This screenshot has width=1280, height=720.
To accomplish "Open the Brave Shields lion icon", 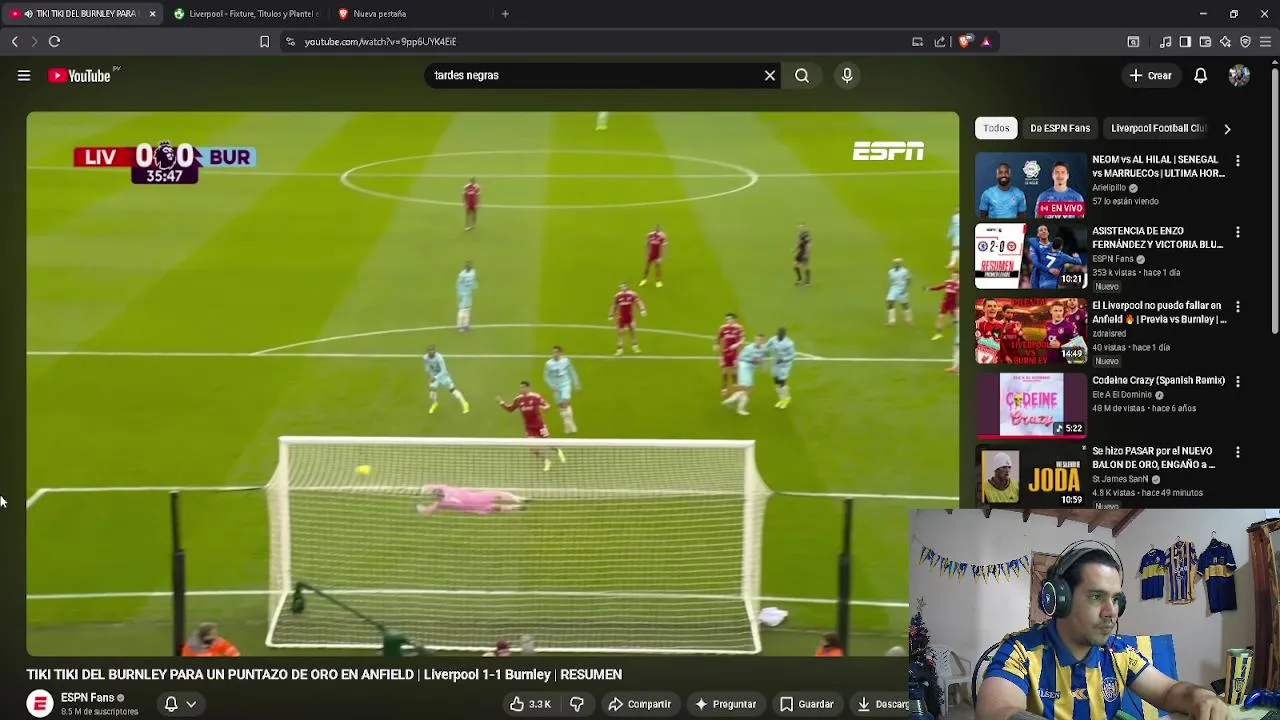I will pyautogui.click(x=965, y=41).
